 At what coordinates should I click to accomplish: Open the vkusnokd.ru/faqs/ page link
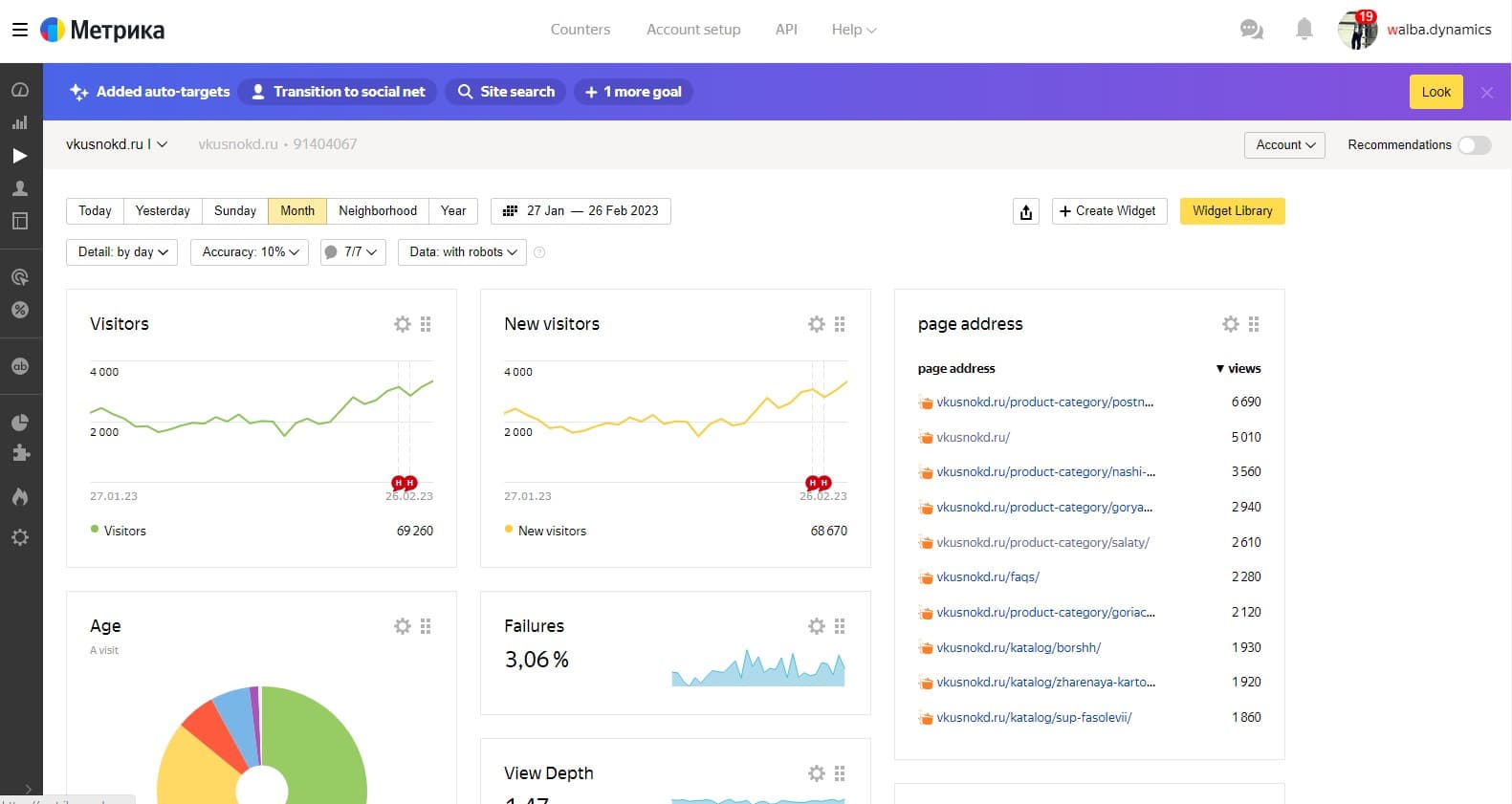987,577
